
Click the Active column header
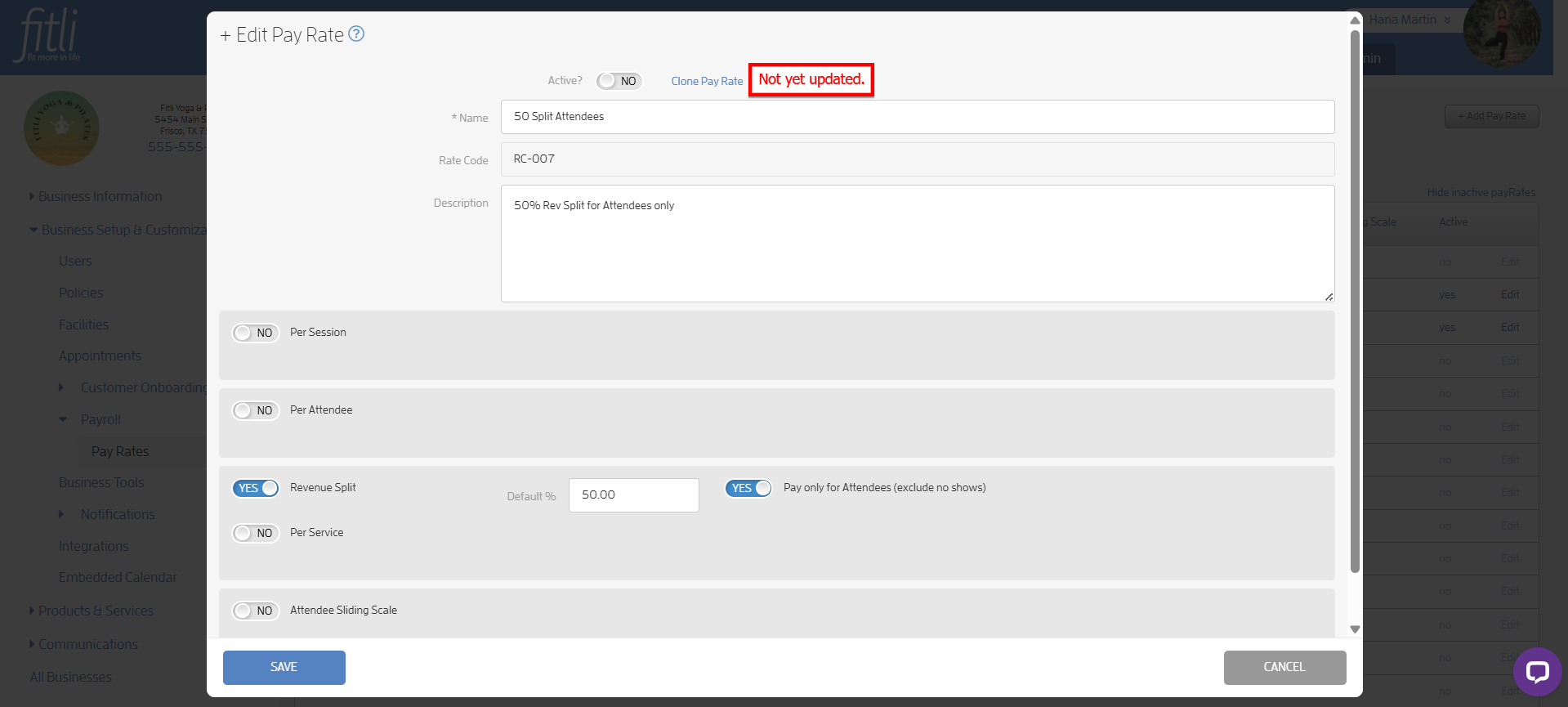(x=1454, y=222)
